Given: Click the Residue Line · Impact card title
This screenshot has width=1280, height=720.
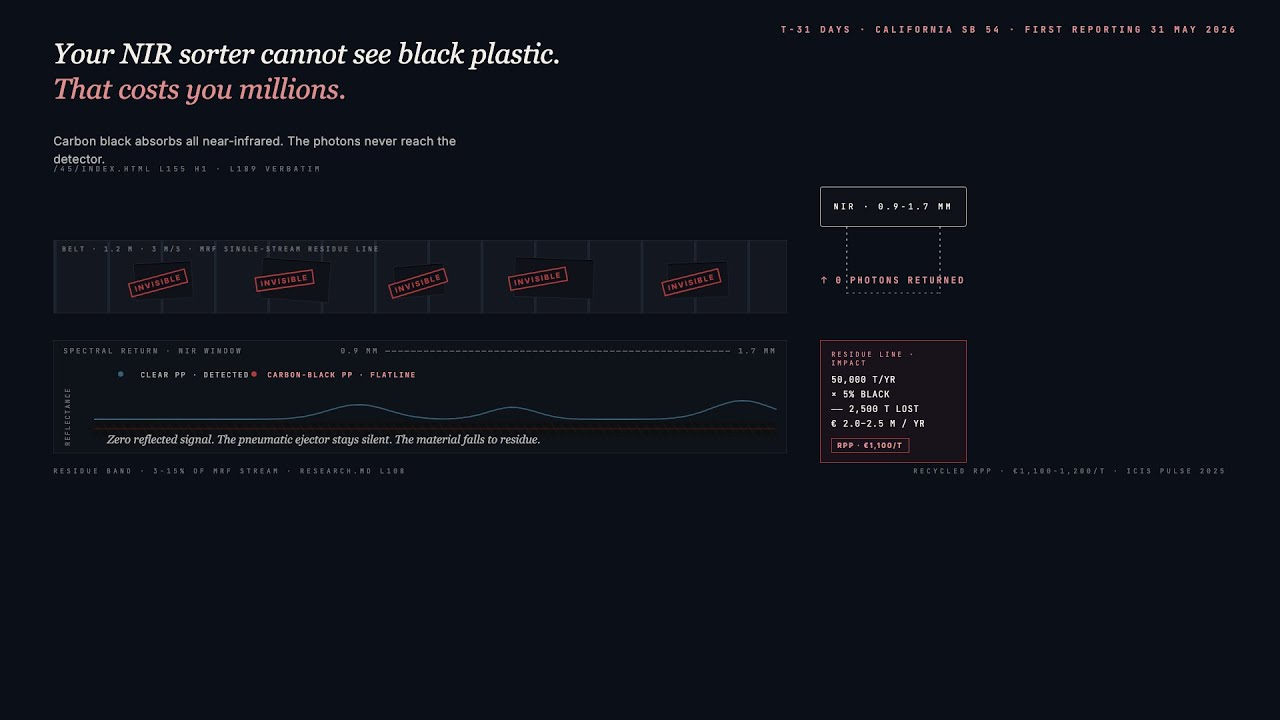Looking at the screenshot, I should 872,358.
